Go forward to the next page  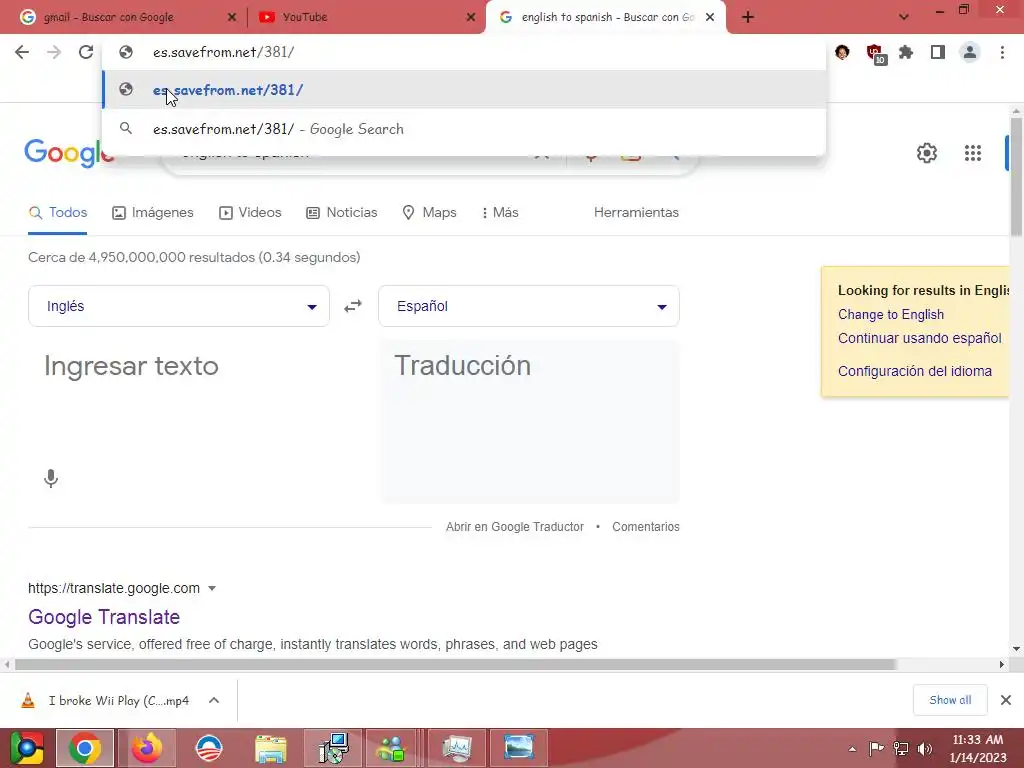pyautogui.click(x=54, y=52)
